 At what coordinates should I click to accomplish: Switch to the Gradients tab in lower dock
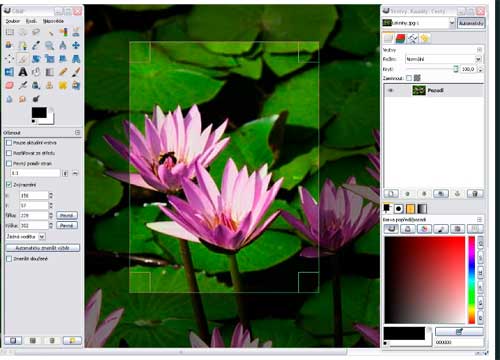(422, 209)
